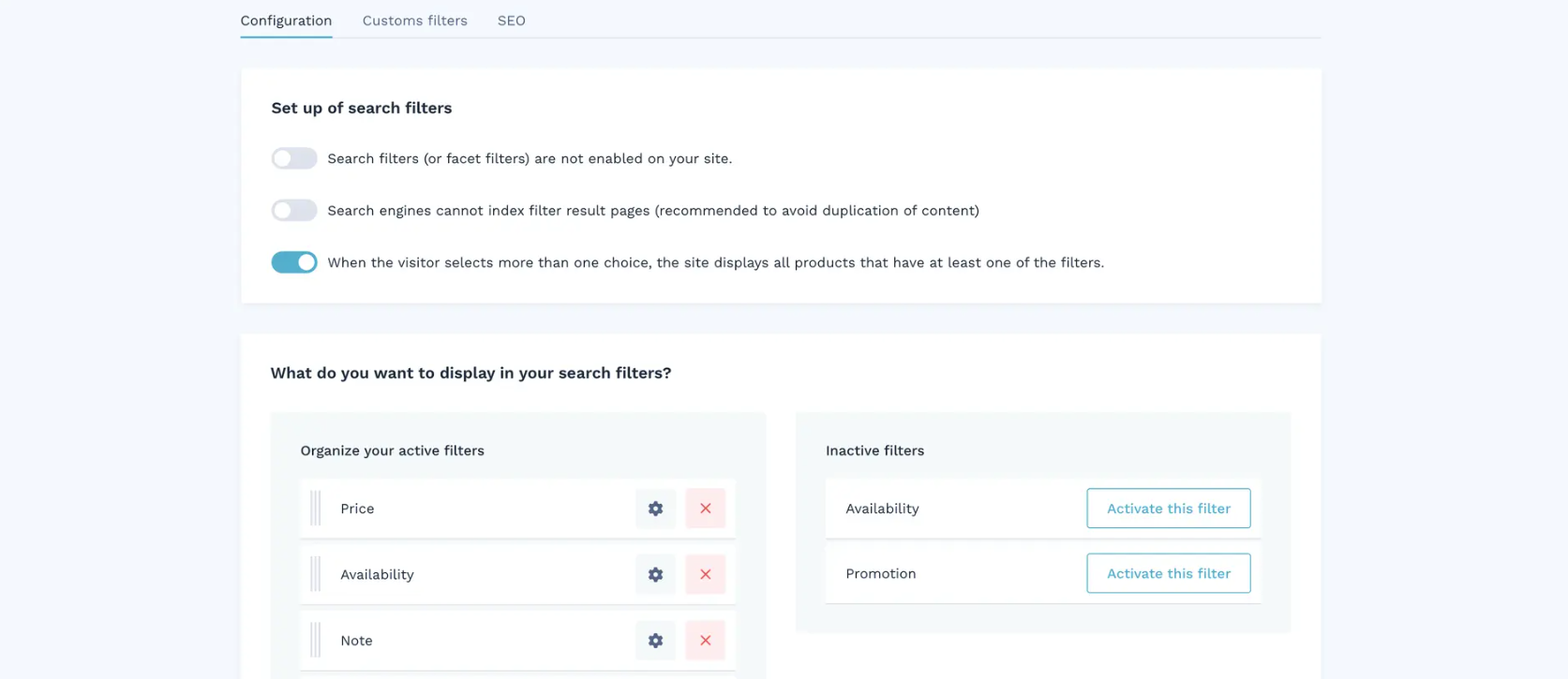Select the Availability label in Inactive filters
The image size is (1568, 679).
click(x=882, y=509)
